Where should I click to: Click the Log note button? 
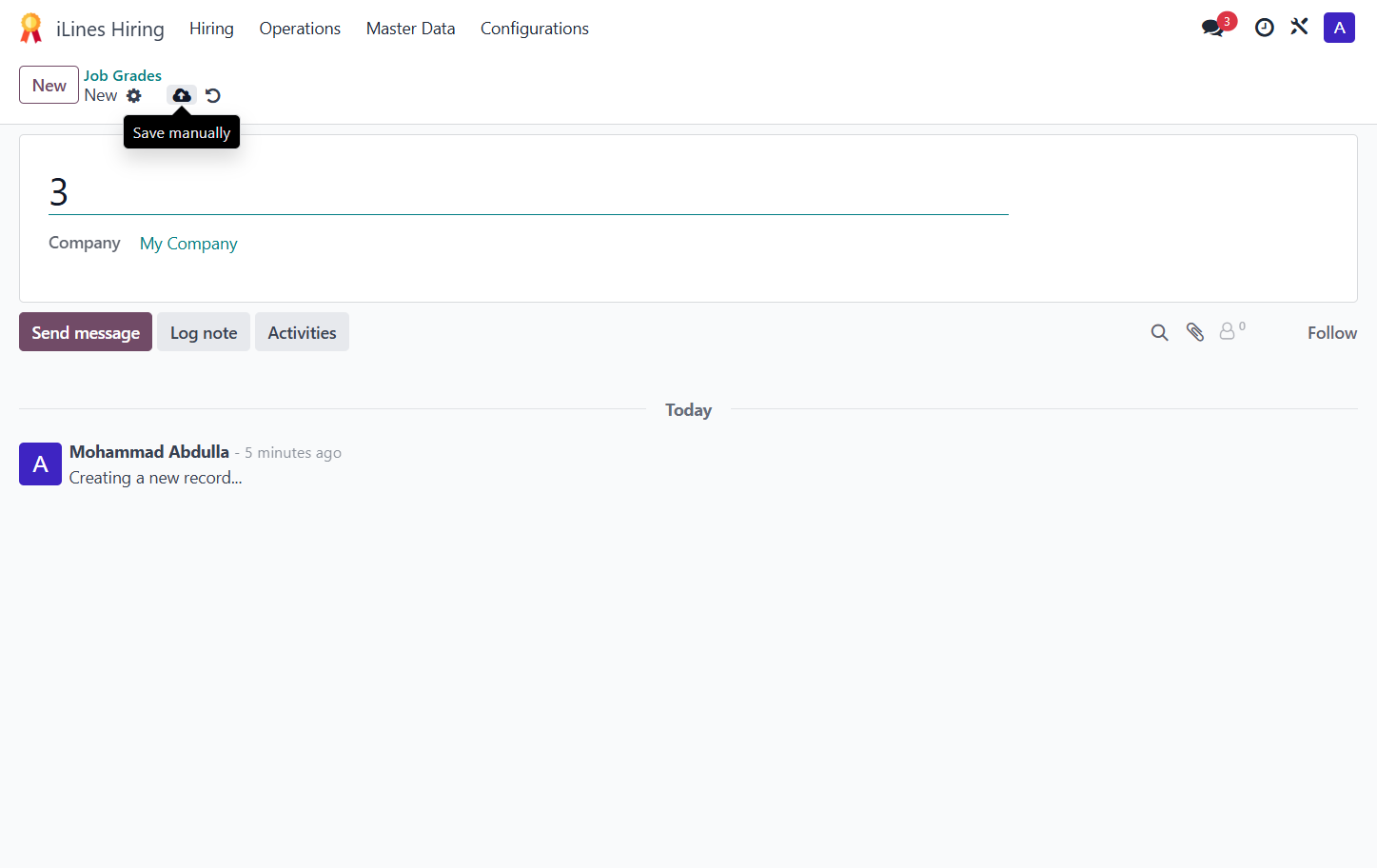pyautogui.click(x=204, y=332)
